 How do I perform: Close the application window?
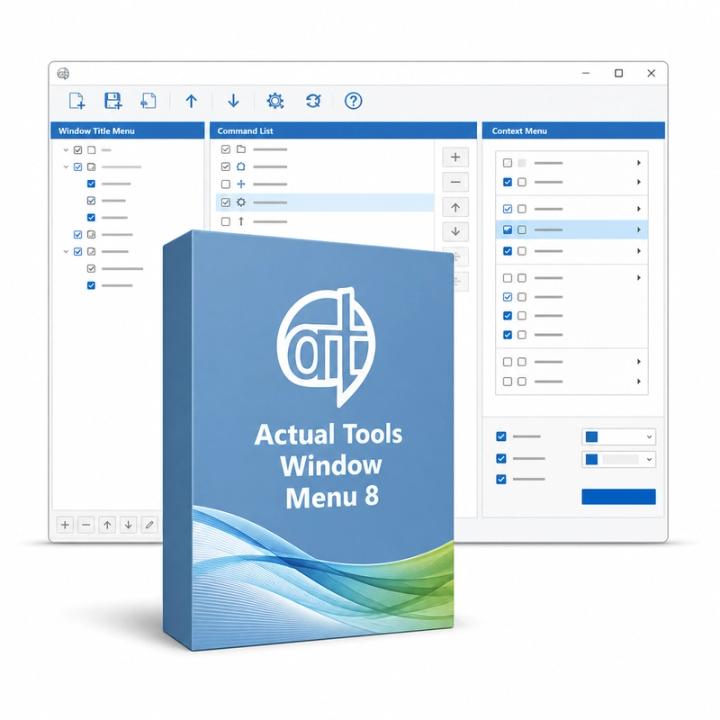[651, 73]
